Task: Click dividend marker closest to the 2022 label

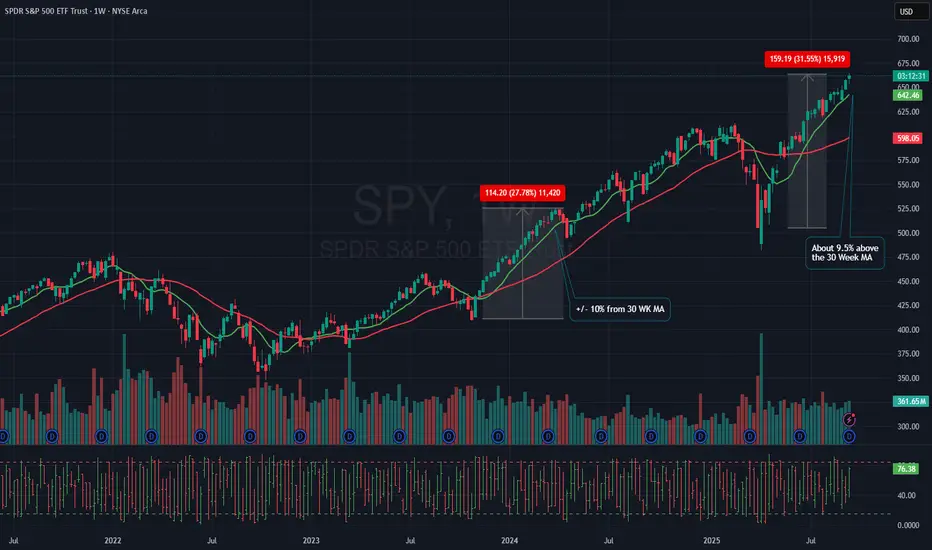Action: click(x=102, y=436)
